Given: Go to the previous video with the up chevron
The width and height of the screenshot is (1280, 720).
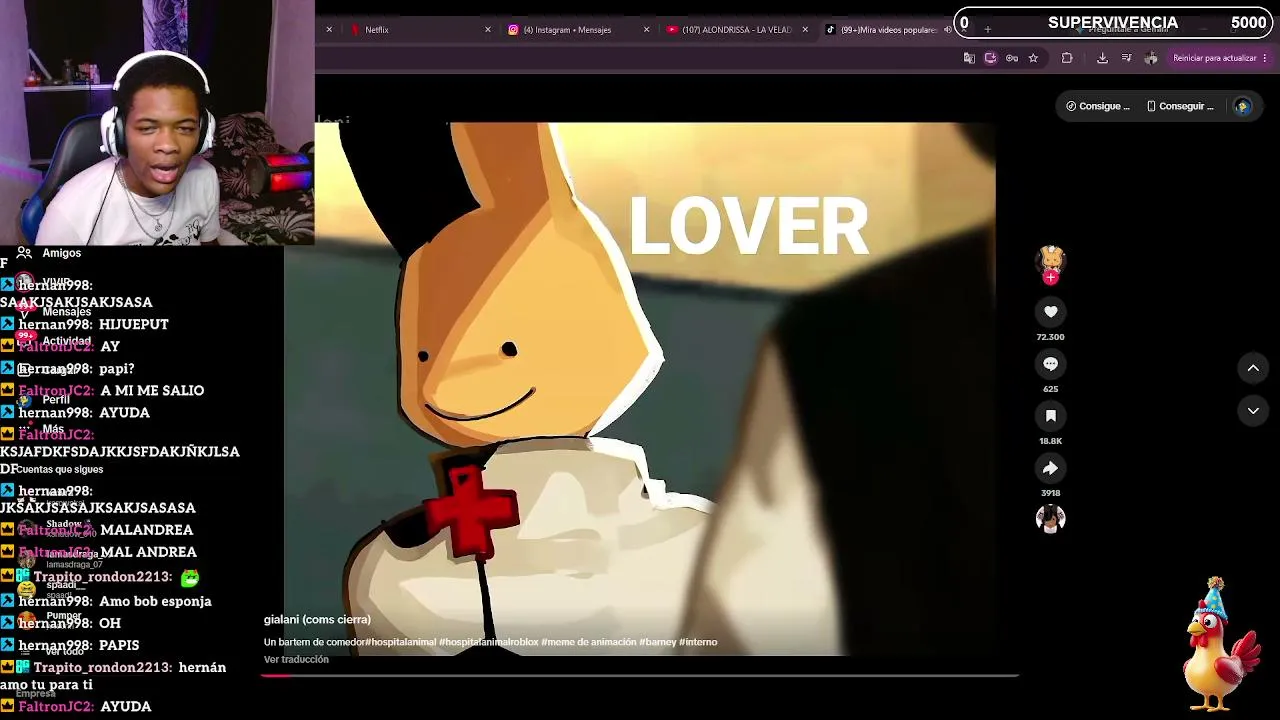Looking at the screenshot, I should [1253, 368].
